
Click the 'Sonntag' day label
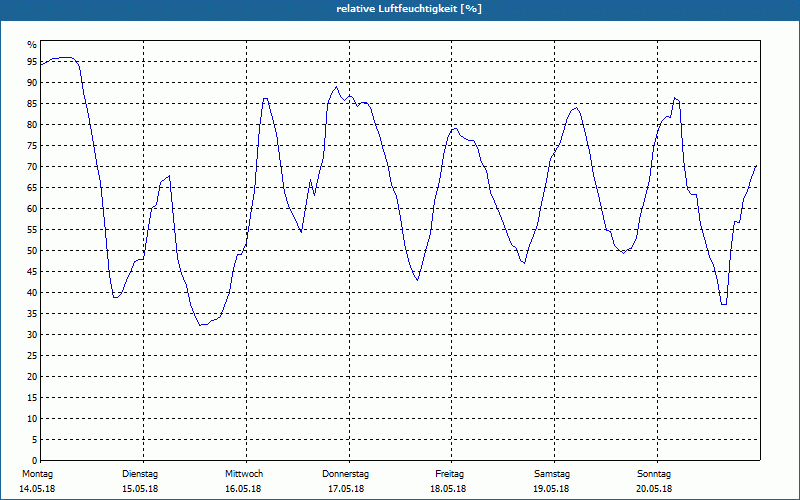point(654,474)
